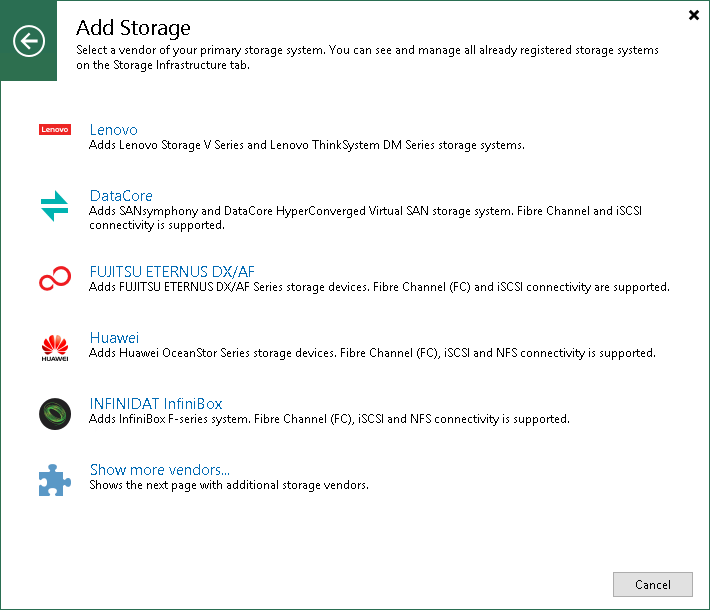The width and height of the screenshot is (710, 610).
Task: Click the blue puzzle piece icon
Action: point(54,479)
